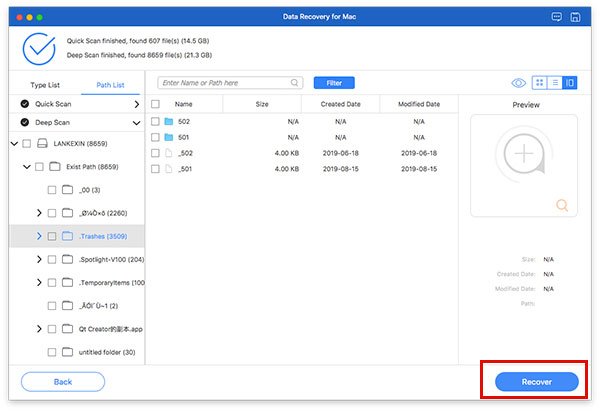The width and height of the screenshot is (600, 411).
Task: Click the Recover button
Action: click(x=536, y=382)
